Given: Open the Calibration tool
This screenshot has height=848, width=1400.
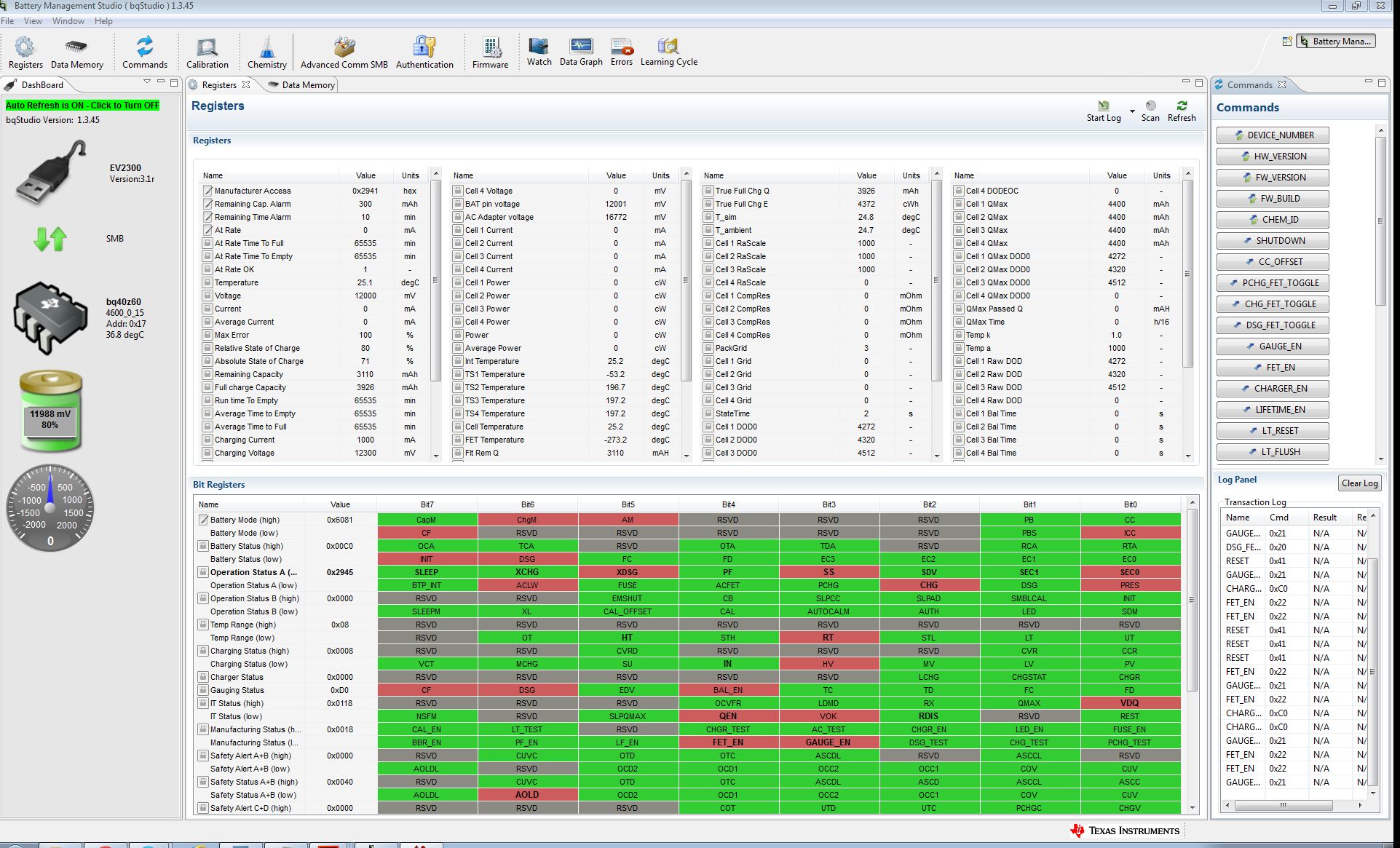Looking at the screenshot, I should pos(207,52).
